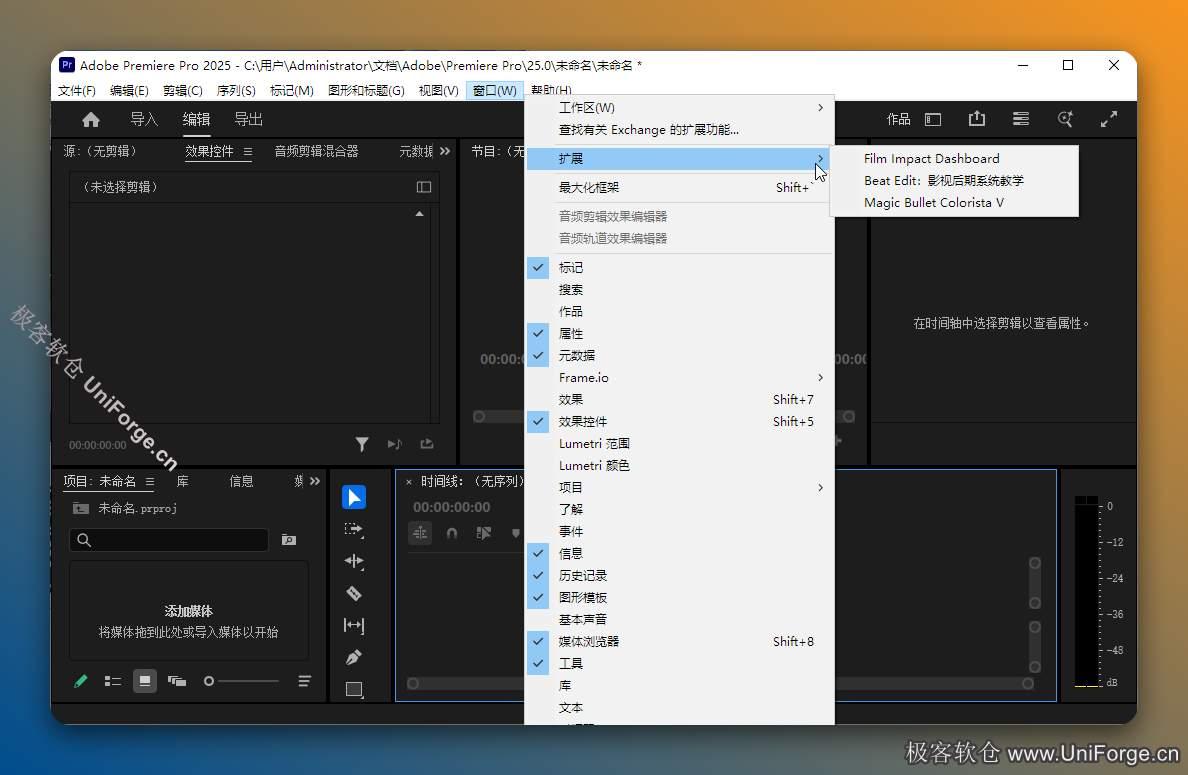
Task: Switch project panel to list view
Action: 113,681
